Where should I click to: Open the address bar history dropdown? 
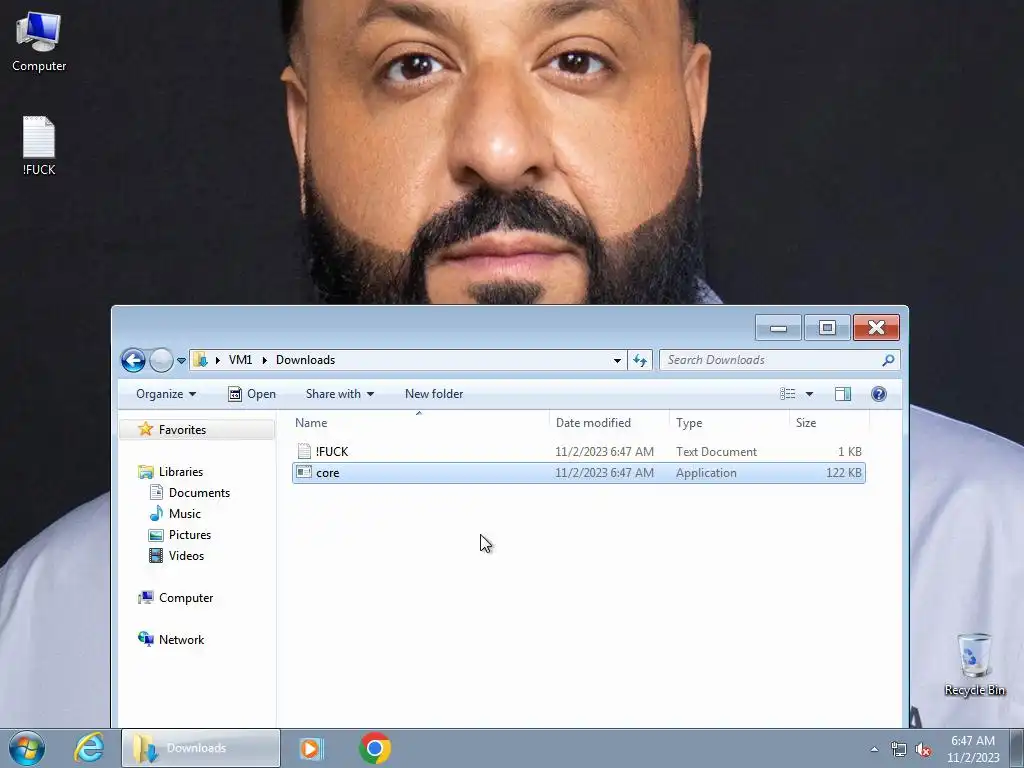click(x=617, y=360)
